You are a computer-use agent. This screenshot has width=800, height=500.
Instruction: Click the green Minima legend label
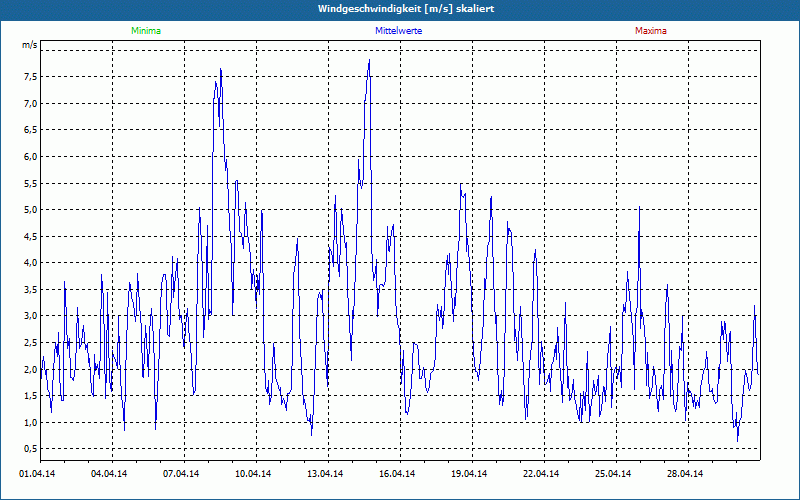pos(146,31)
